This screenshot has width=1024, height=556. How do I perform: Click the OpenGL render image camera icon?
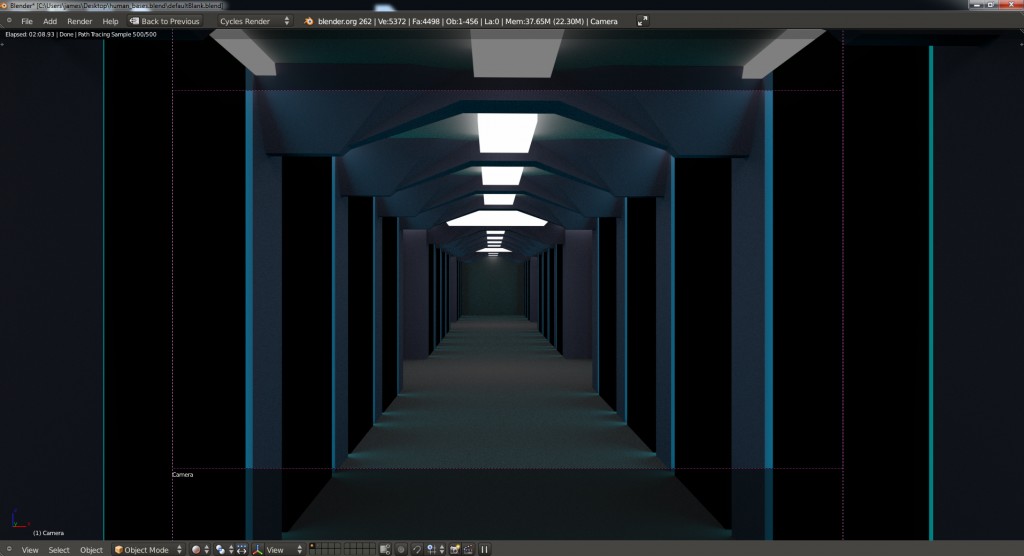(455, 549)
